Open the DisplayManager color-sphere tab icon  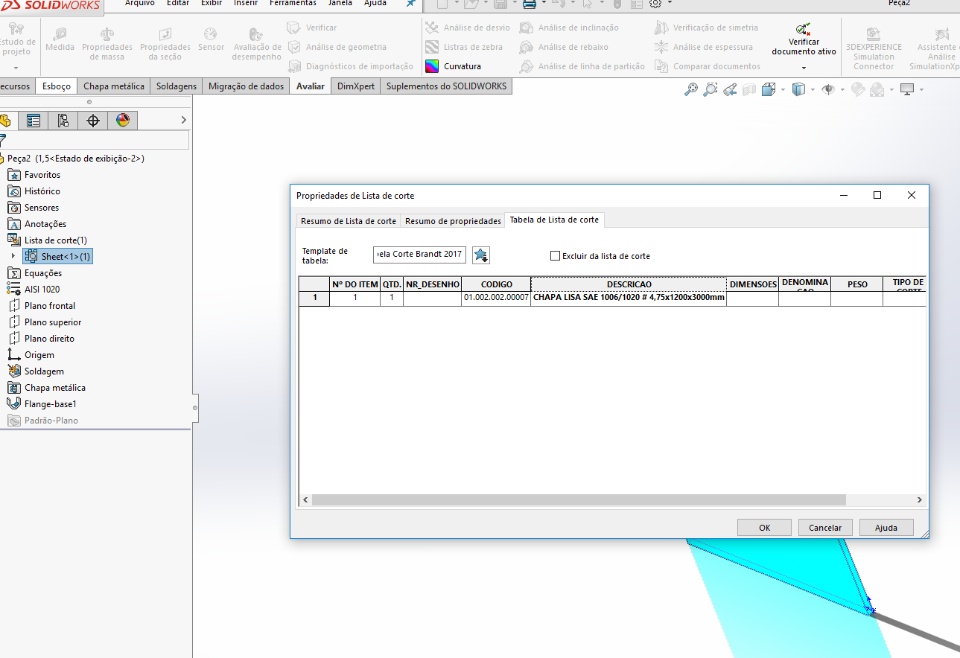pos(123,121)
